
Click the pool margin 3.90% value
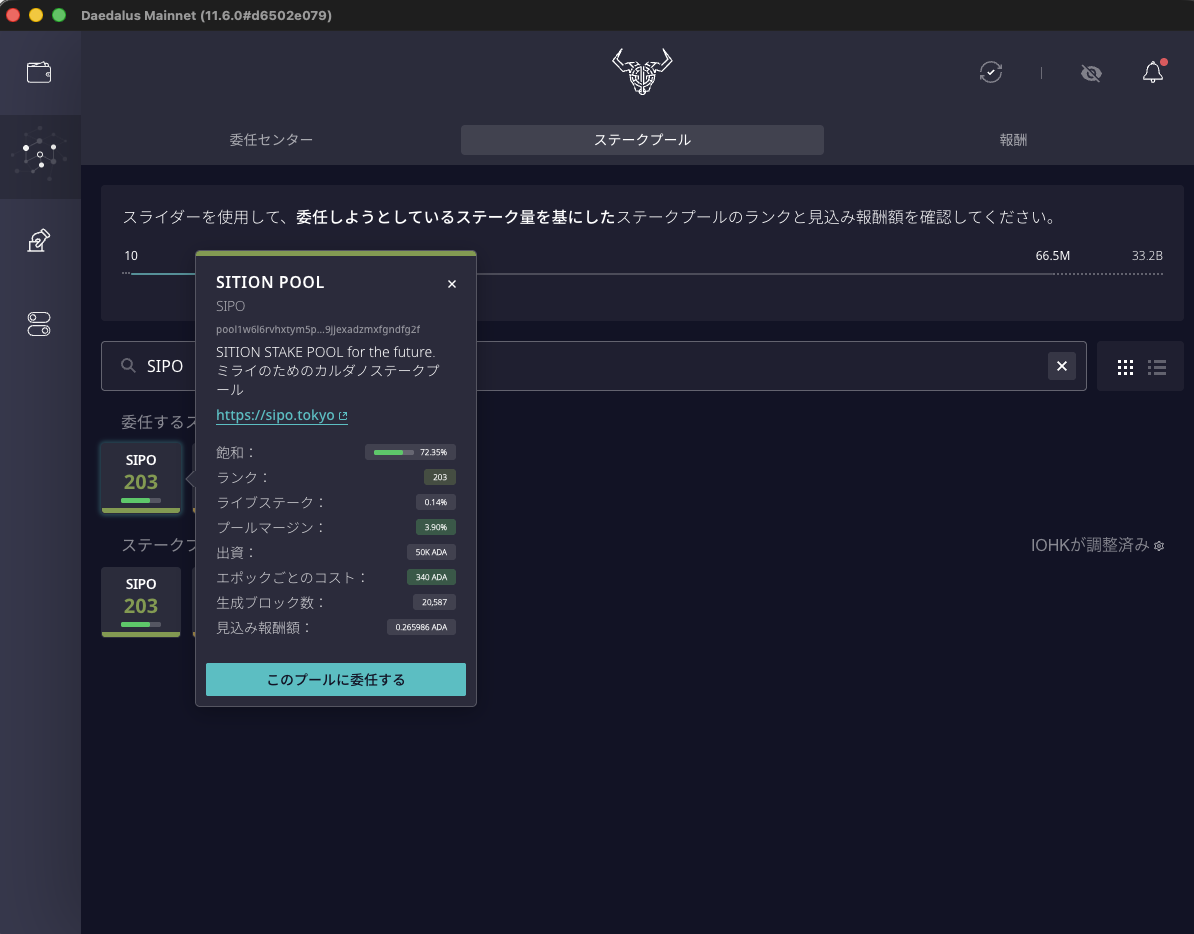tap(436, 527)
